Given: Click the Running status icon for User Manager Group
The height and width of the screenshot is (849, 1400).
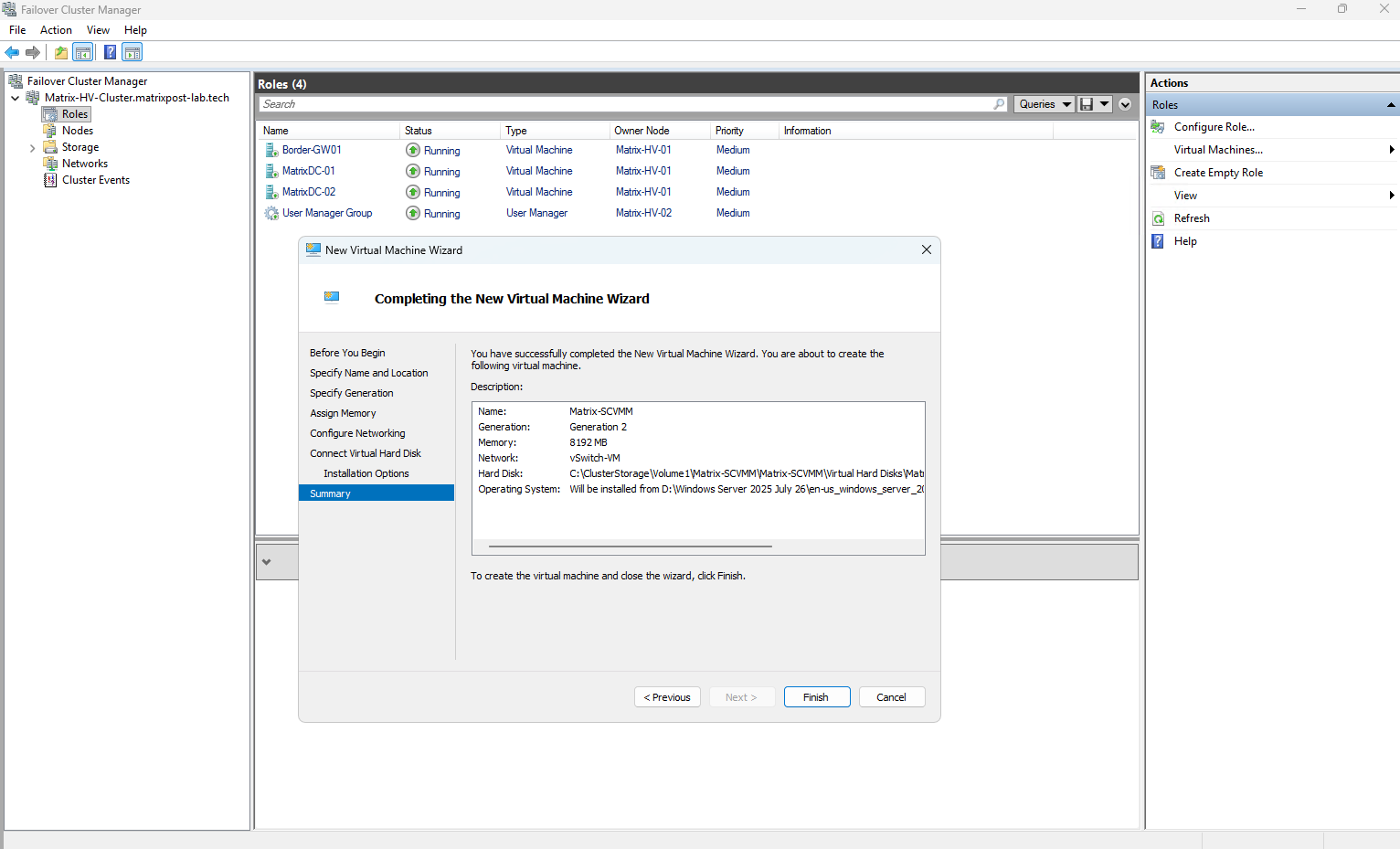Looking at the screenshot, I should 413,213.
